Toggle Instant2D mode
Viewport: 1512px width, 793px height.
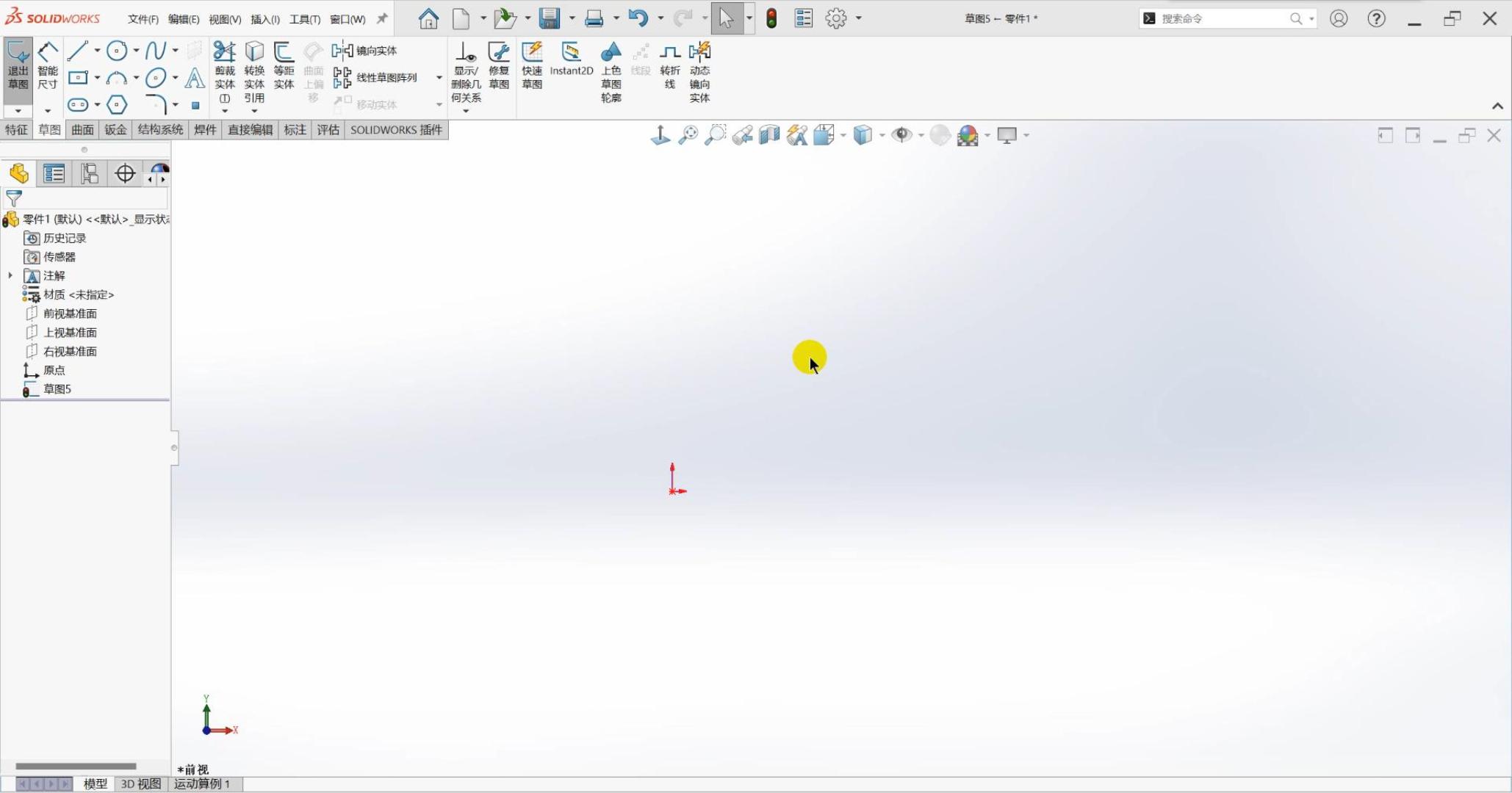coord(571,59)
